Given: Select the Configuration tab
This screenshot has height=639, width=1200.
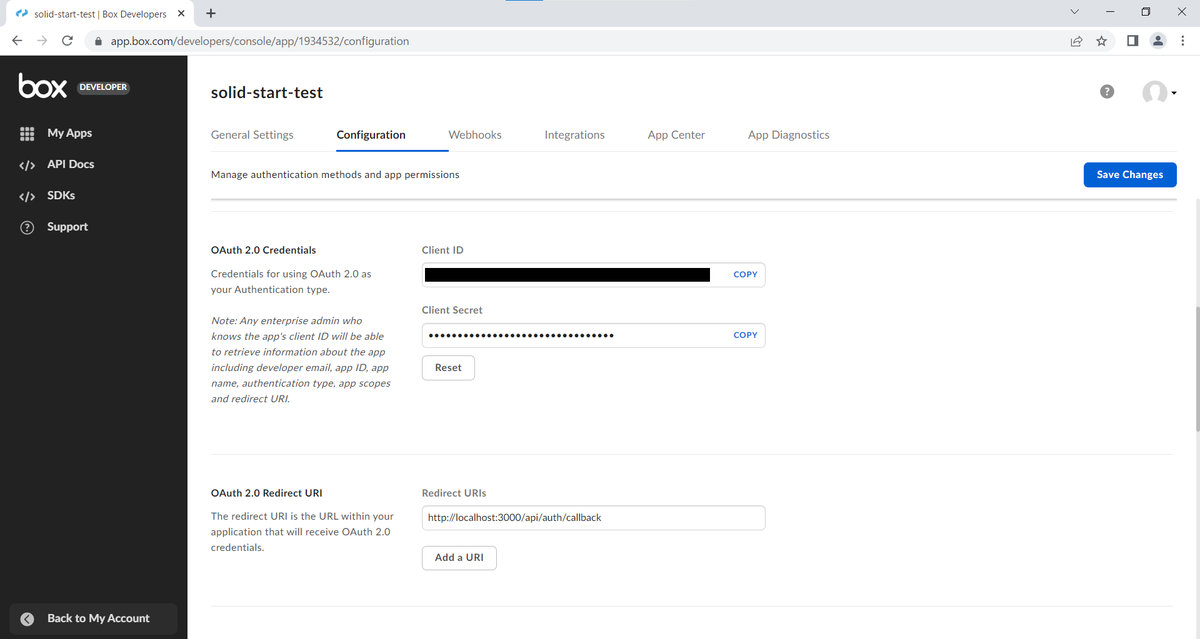Looking at the screenshot, I should (x=371, y=135).
